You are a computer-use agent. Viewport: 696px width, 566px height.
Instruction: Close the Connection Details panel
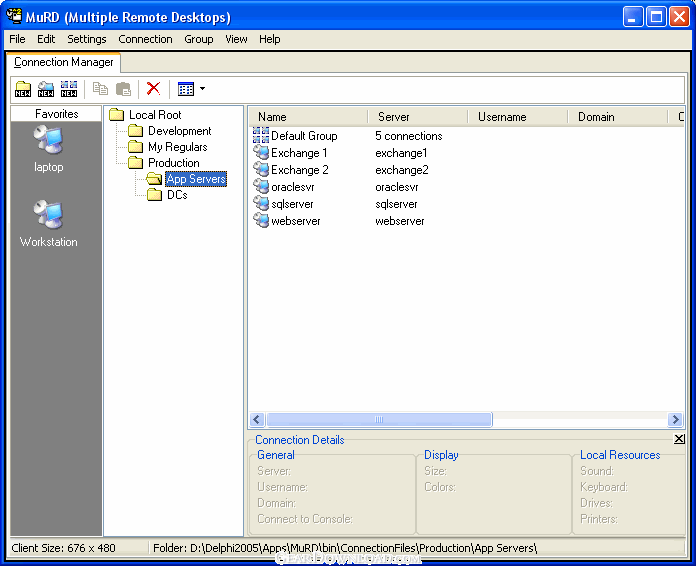coord(679,439)
